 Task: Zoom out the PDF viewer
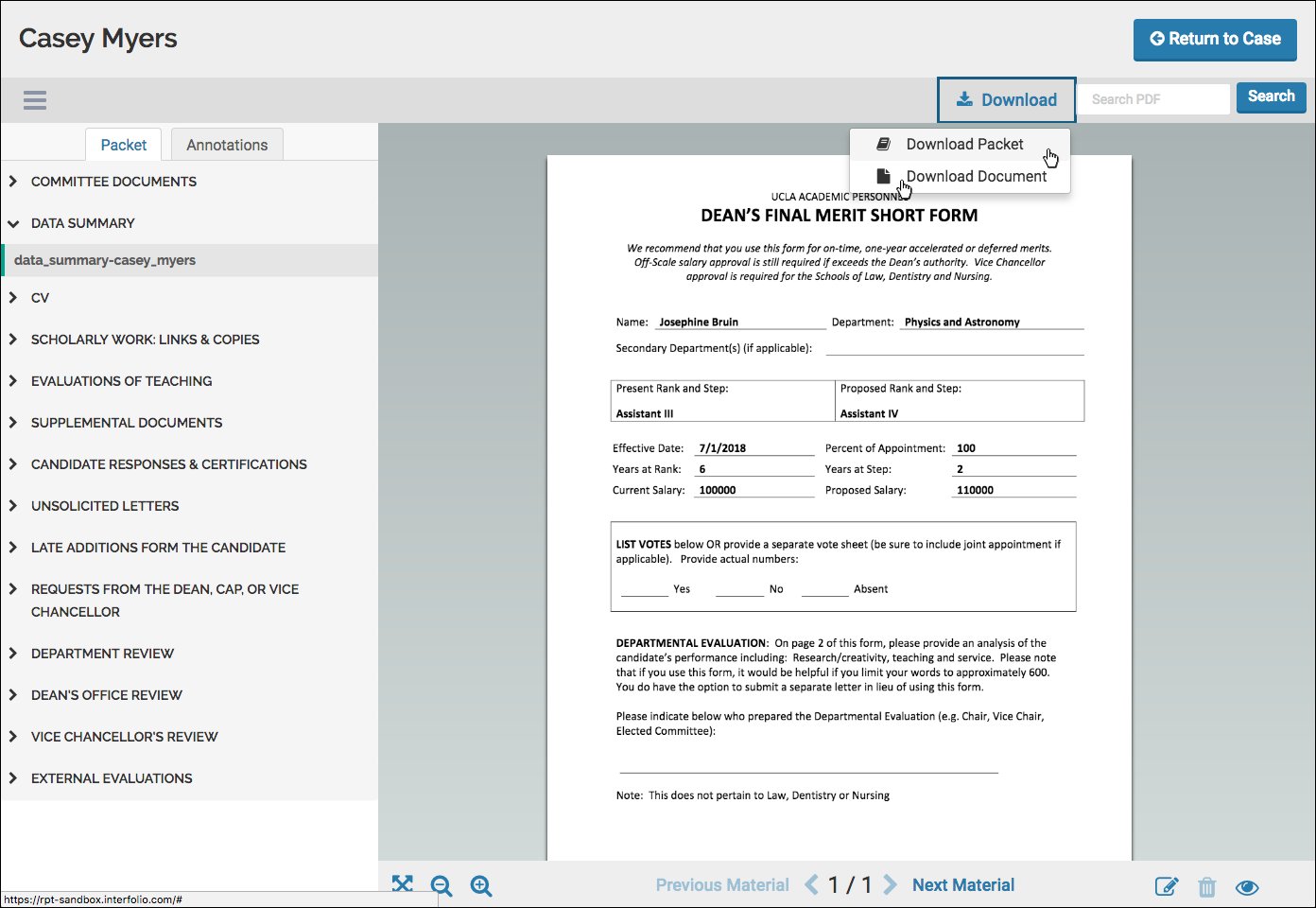[442, 885]
